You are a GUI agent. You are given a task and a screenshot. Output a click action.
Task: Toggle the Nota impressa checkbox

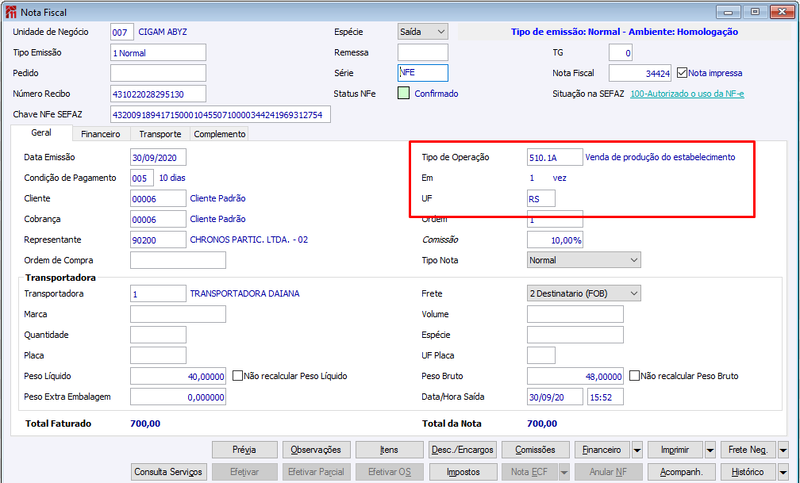click(x=682, y=73)
